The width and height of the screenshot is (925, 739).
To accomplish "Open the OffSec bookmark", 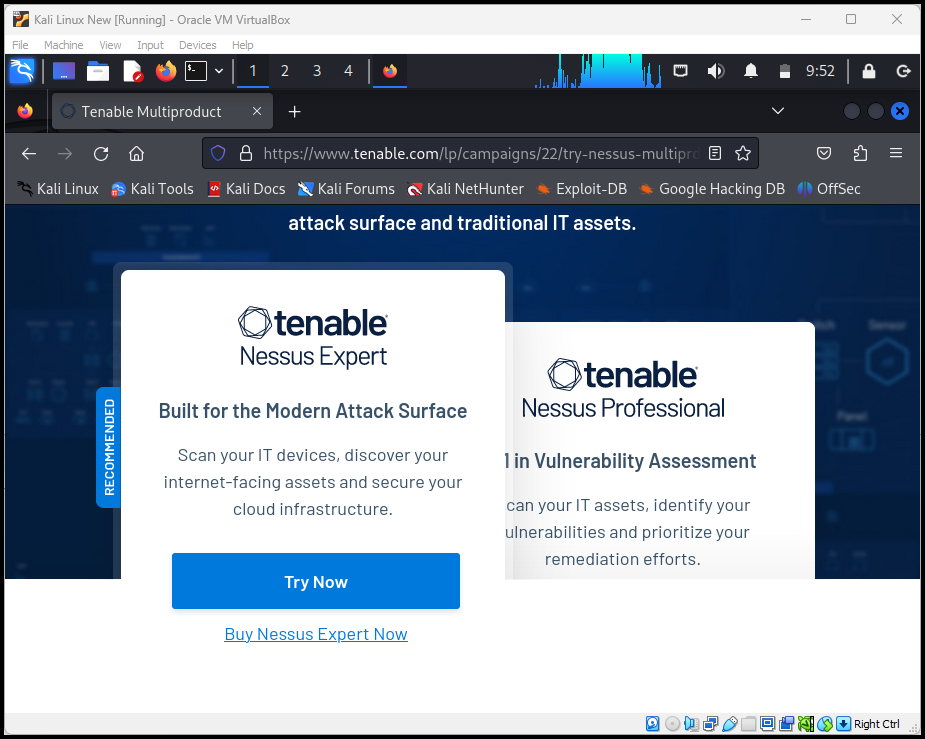I will click(828, 189).
